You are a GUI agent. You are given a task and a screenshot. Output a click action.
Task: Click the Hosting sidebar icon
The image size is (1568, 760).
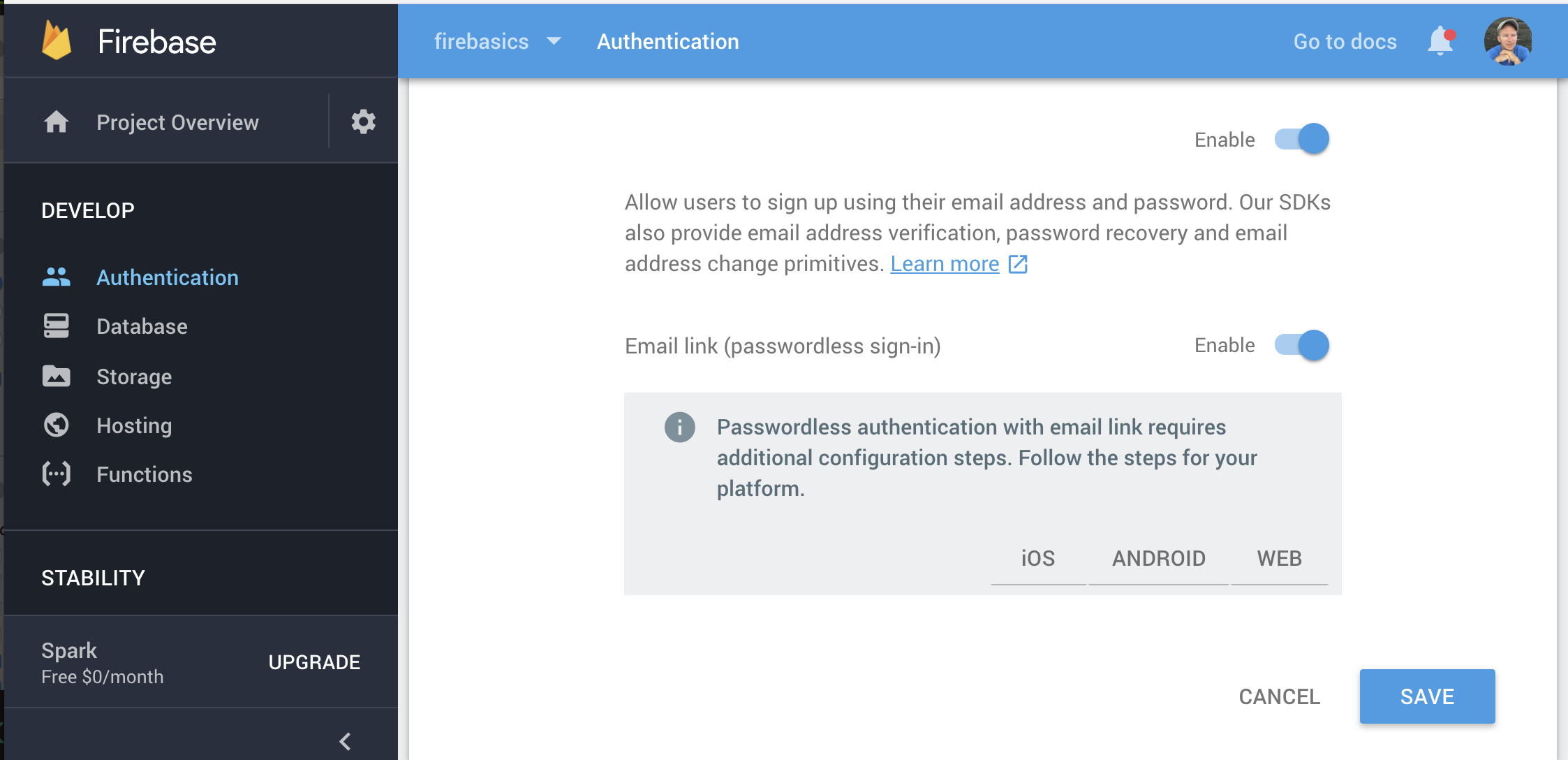pyautogui.click(x=56, y=425)
